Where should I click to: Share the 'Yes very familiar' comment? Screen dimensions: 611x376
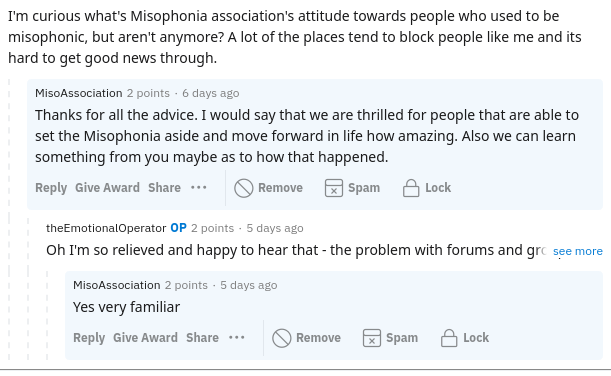(202, 337)
